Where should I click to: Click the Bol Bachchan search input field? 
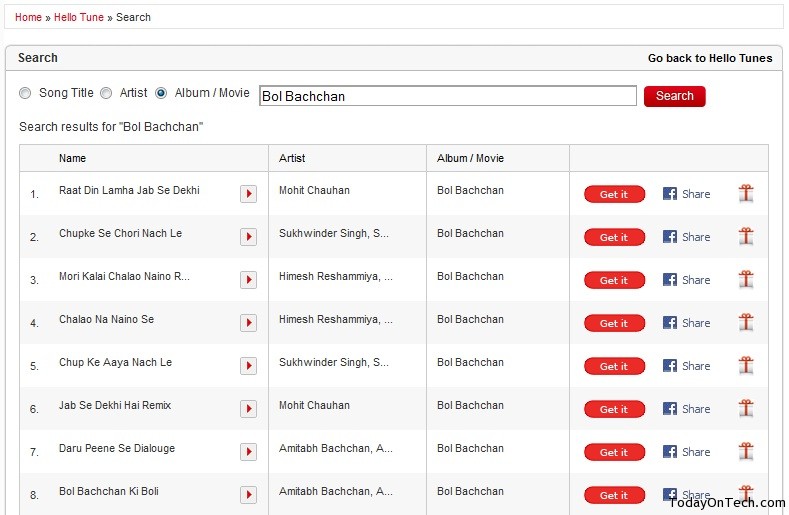click(448, 96)
